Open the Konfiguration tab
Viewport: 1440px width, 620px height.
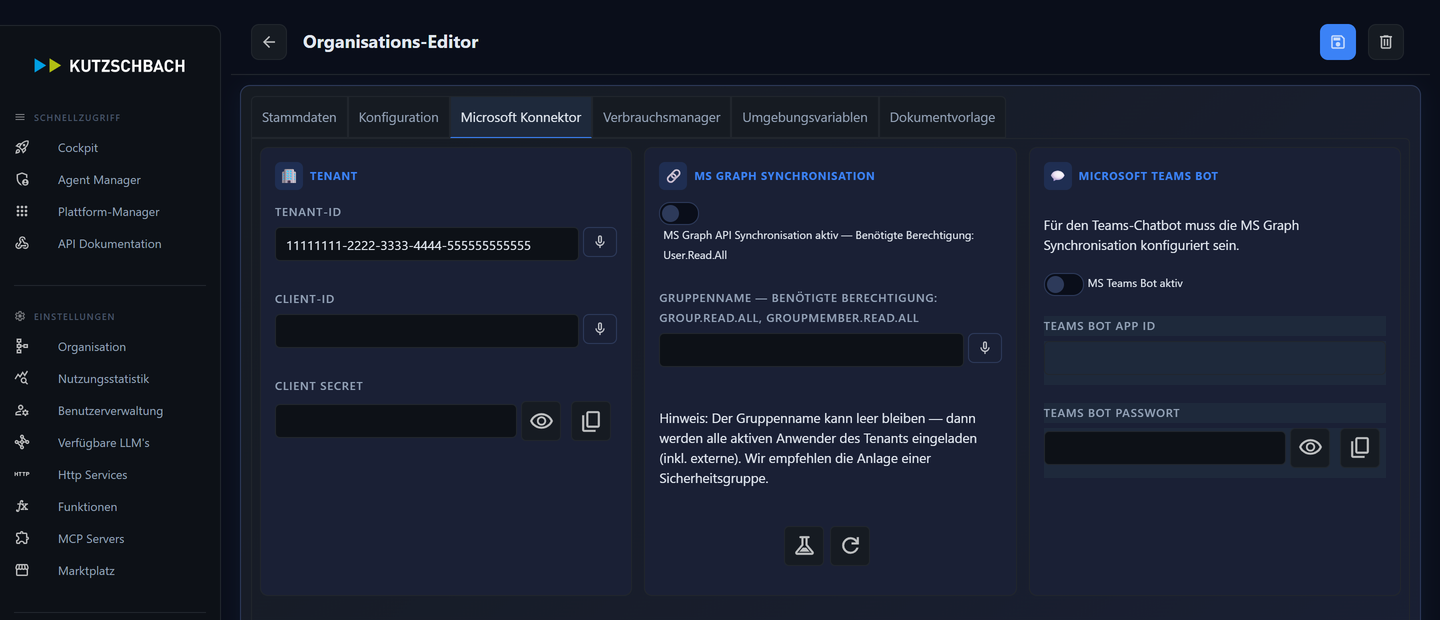pos(399,117)
